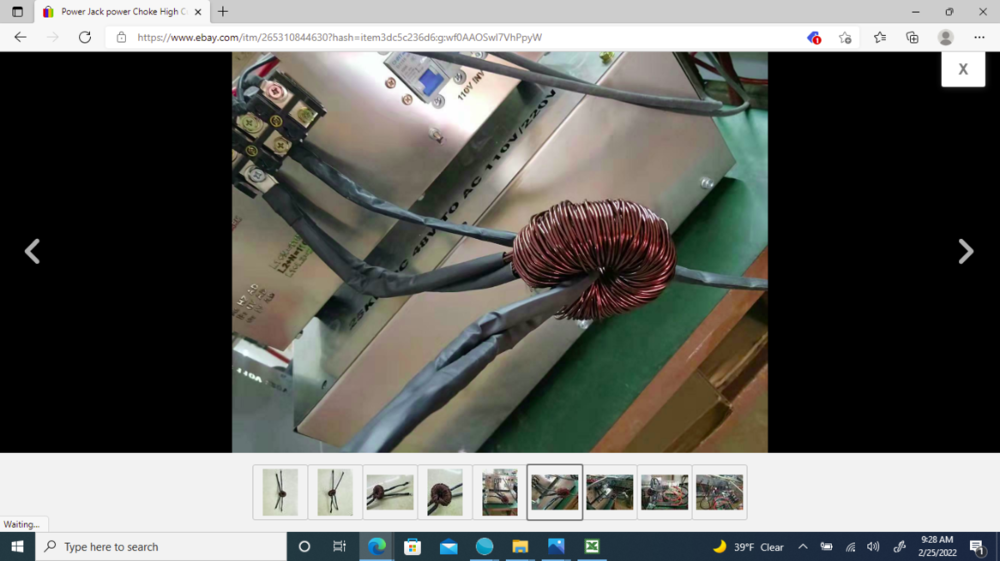Show the previous gallery image

click(32, 251)
